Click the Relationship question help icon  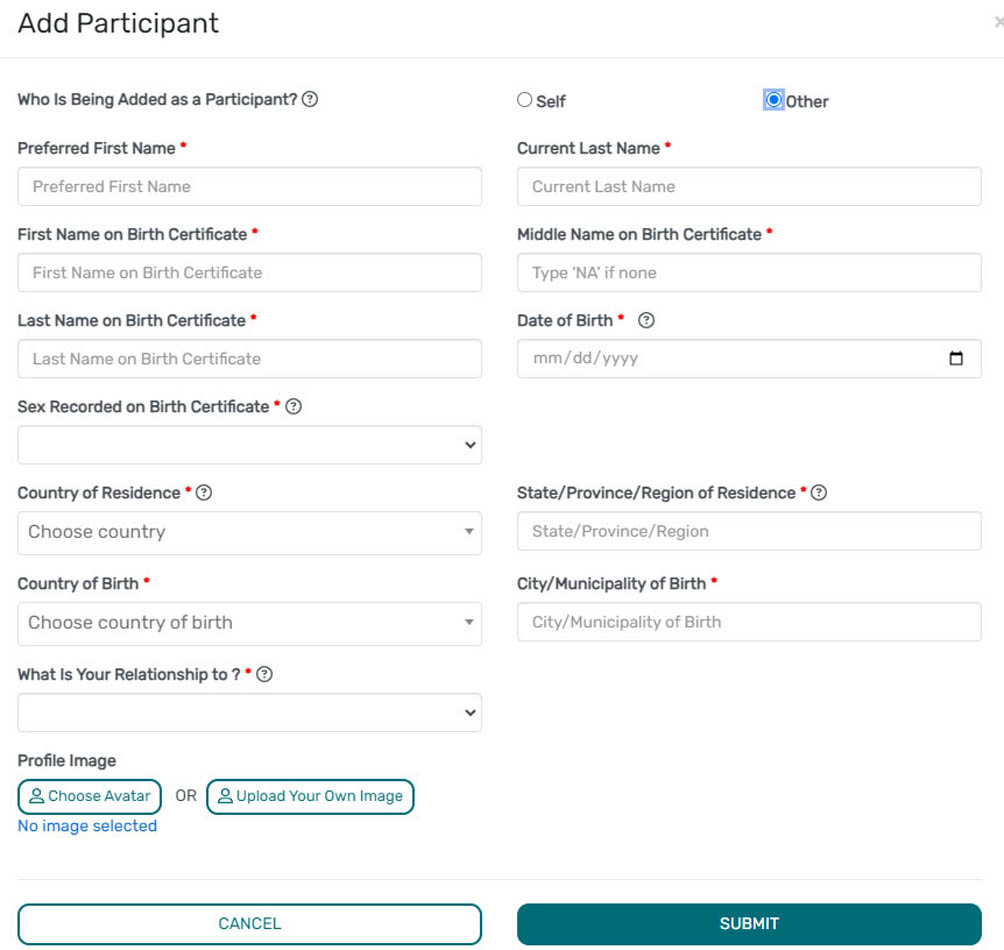264,674
